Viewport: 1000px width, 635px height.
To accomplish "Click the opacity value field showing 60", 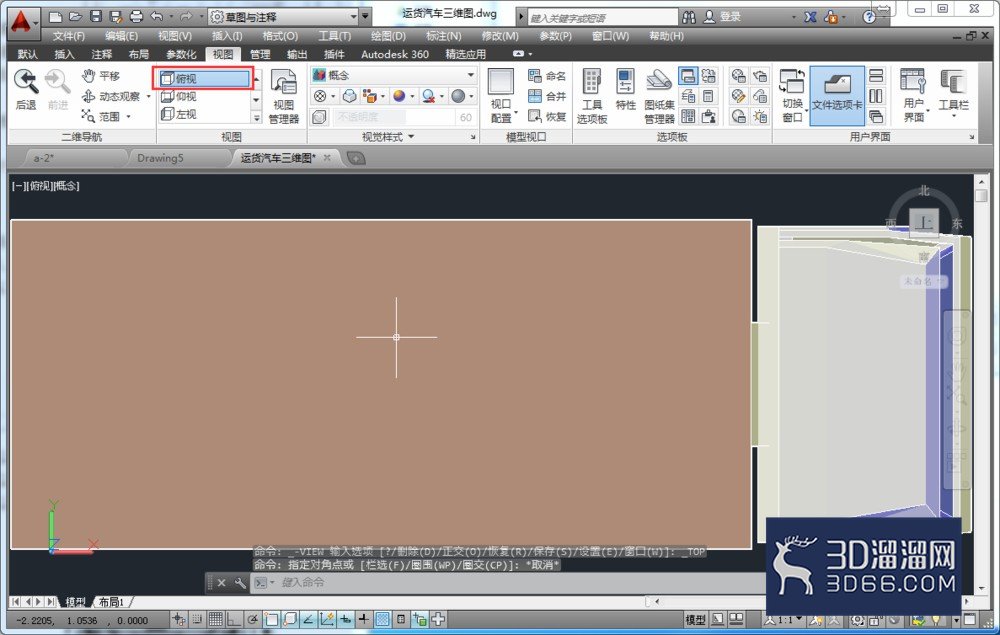I will coord(466,117).
